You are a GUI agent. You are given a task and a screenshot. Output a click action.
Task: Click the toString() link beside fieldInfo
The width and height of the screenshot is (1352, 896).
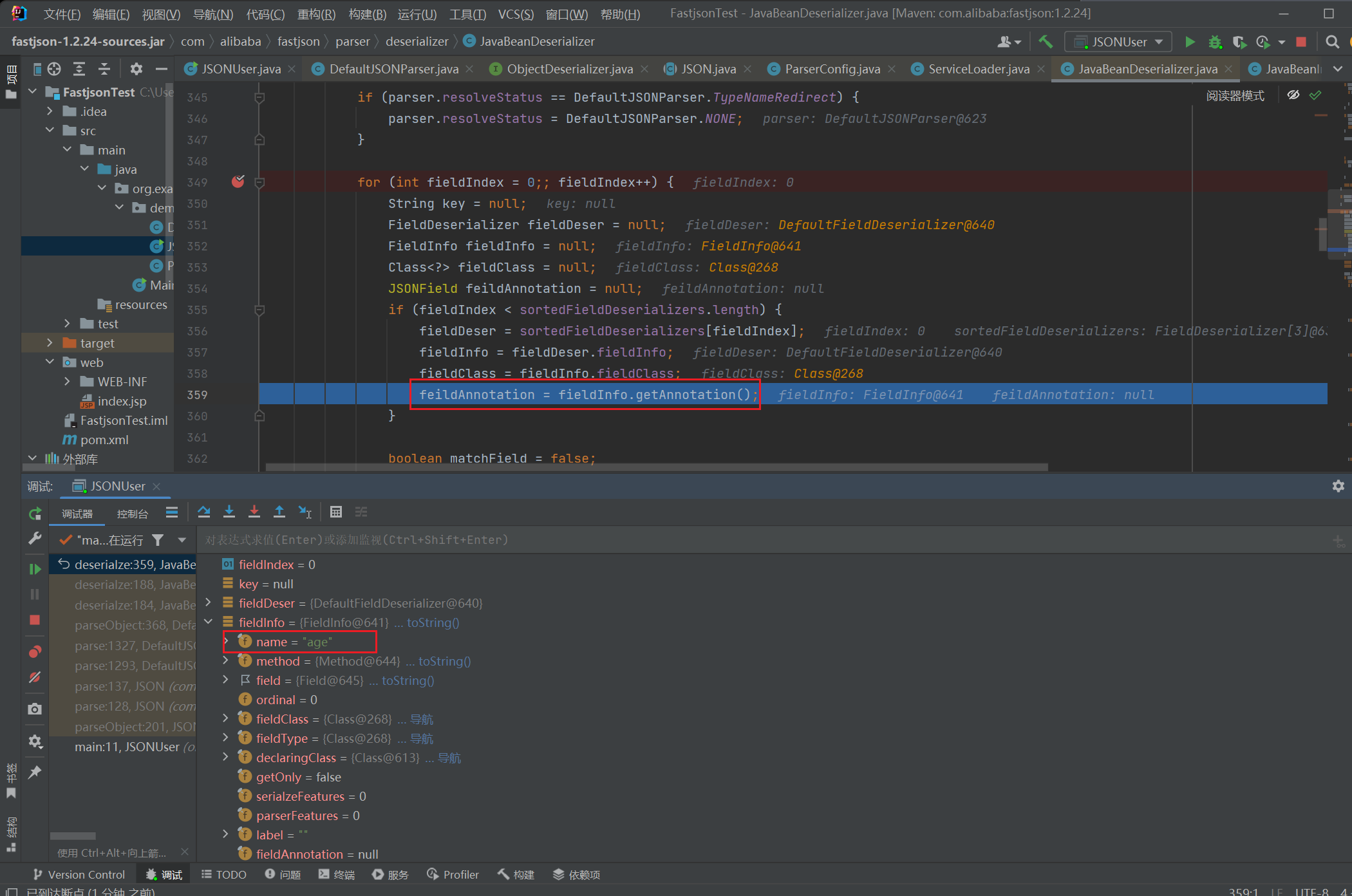pyautogui.click(x=433, y=622)
